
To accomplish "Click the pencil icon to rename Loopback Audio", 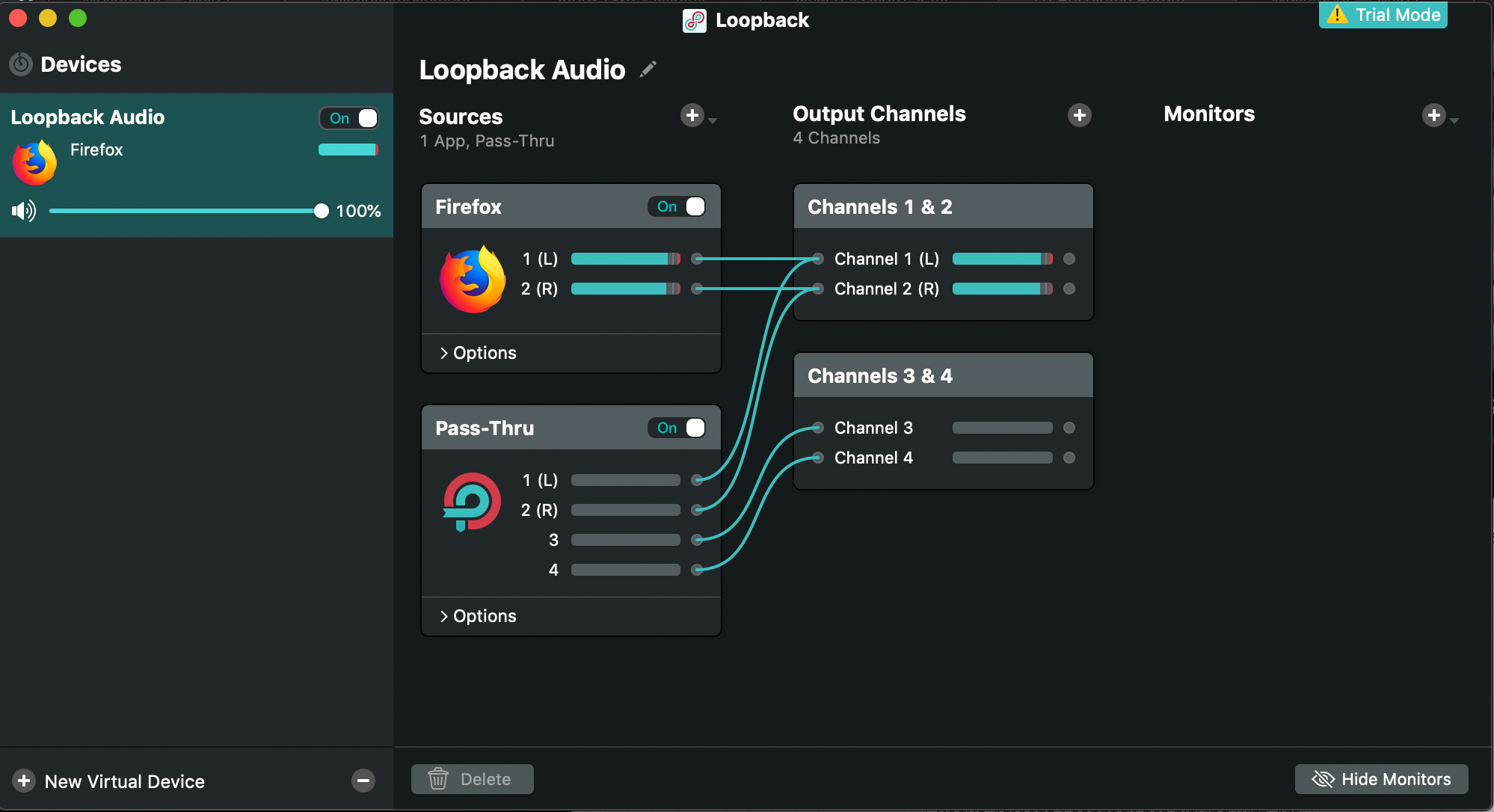I will pyautogui.click(x=648, y=70).
